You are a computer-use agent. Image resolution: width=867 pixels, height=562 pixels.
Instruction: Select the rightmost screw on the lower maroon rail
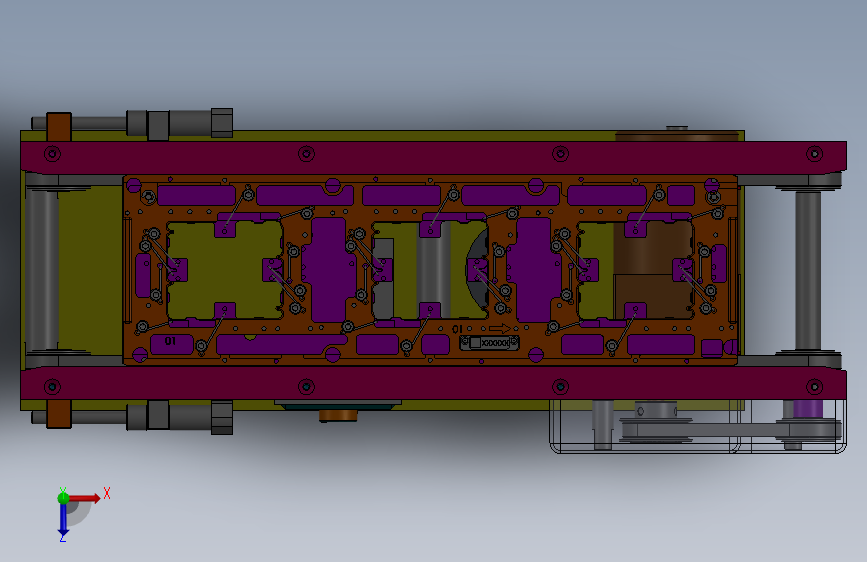click(814, 386)
